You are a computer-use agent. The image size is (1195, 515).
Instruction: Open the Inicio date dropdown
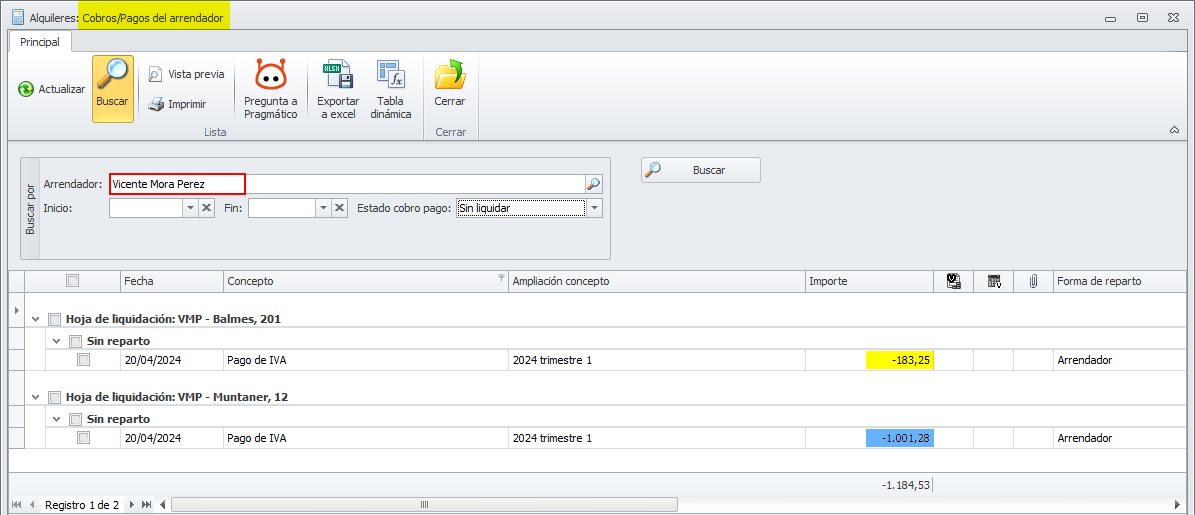(x=190, y=208)
